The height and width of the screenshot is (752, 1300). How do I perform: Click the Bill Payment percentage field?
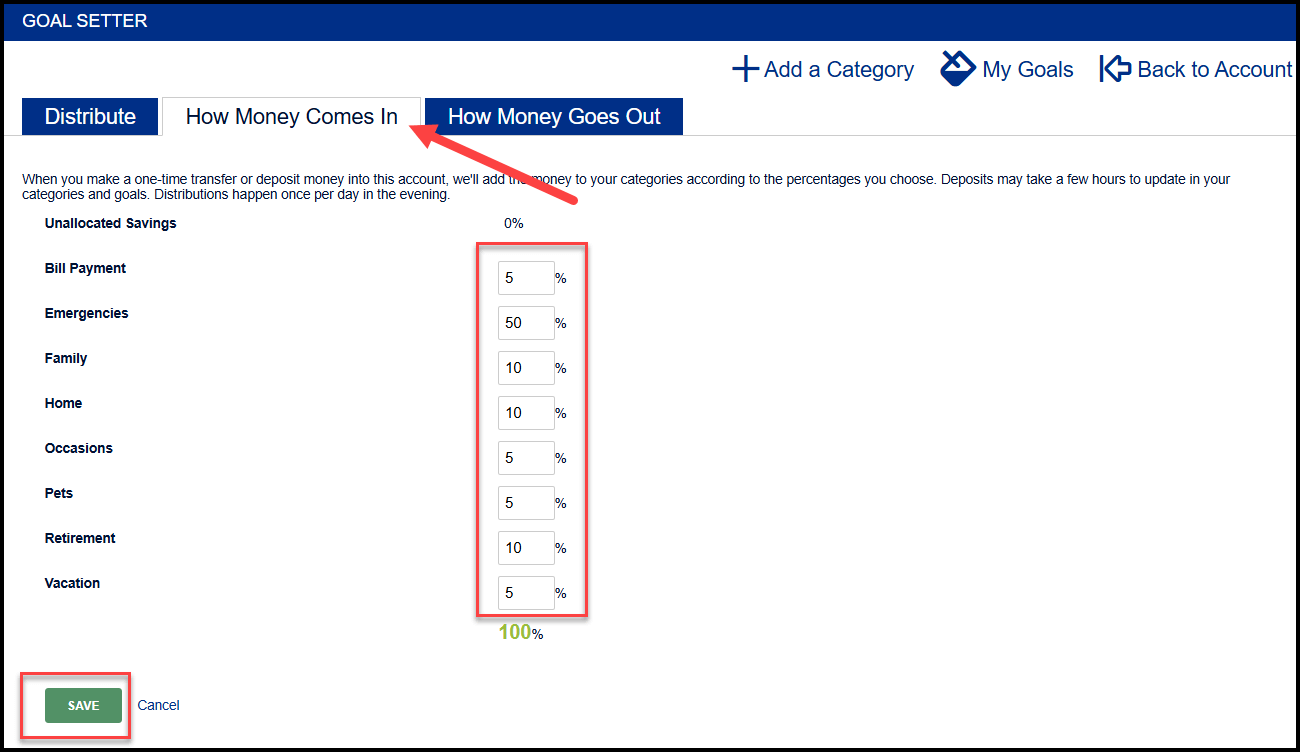coord(525,278)
